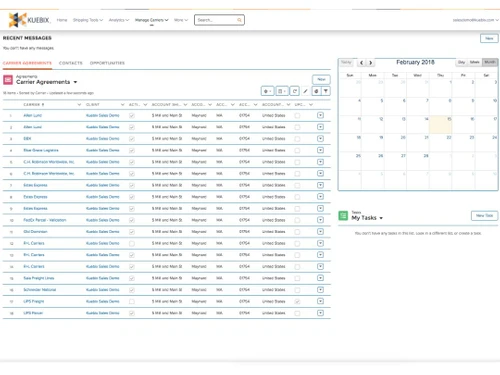Toggle Active checkbox for Saia Freight Lines
The image size is (500, 375).
(132, 278)
